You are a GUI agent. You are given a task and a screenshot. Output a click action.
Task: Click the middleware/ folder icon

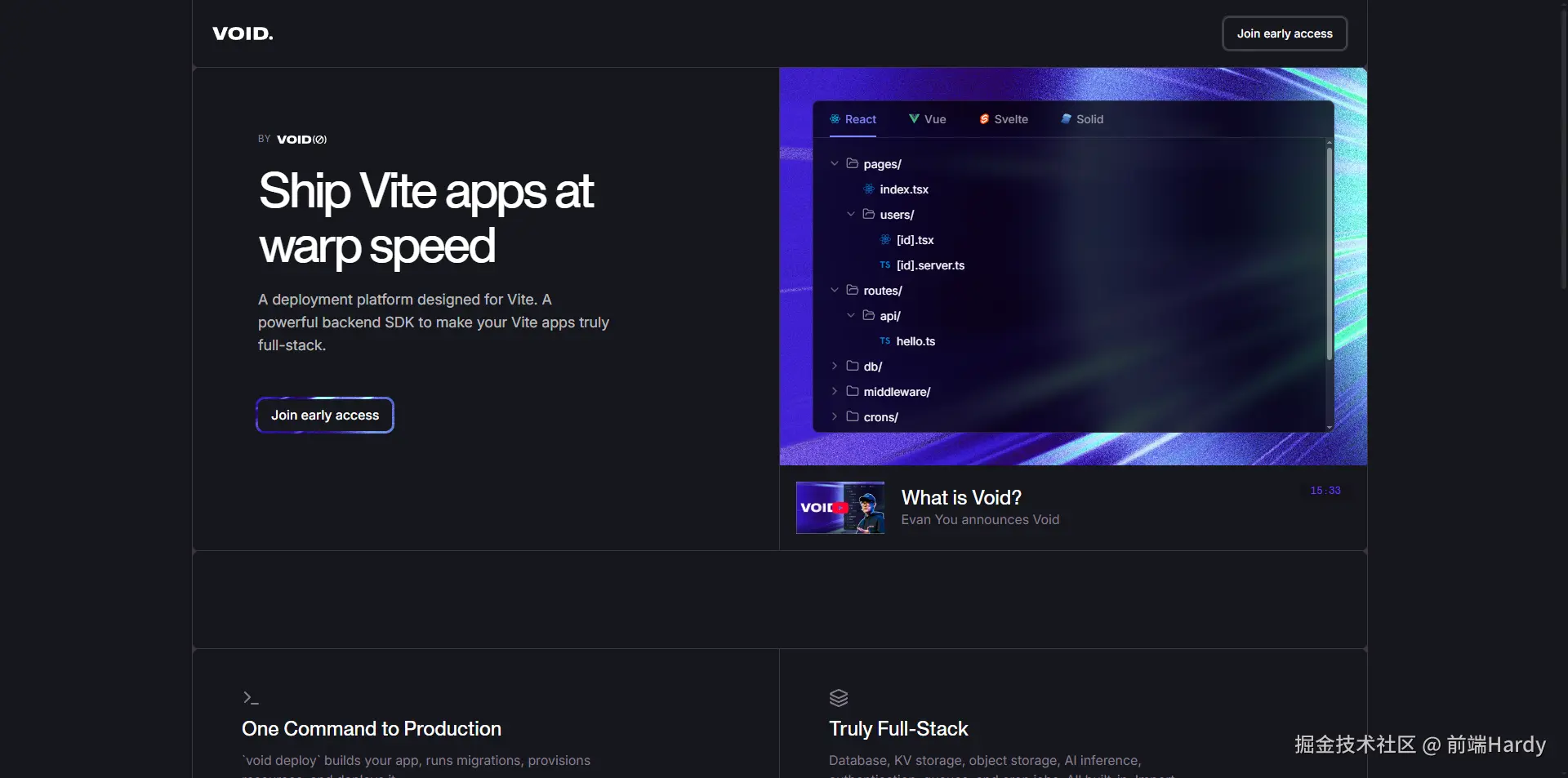(x=853, y=391)
